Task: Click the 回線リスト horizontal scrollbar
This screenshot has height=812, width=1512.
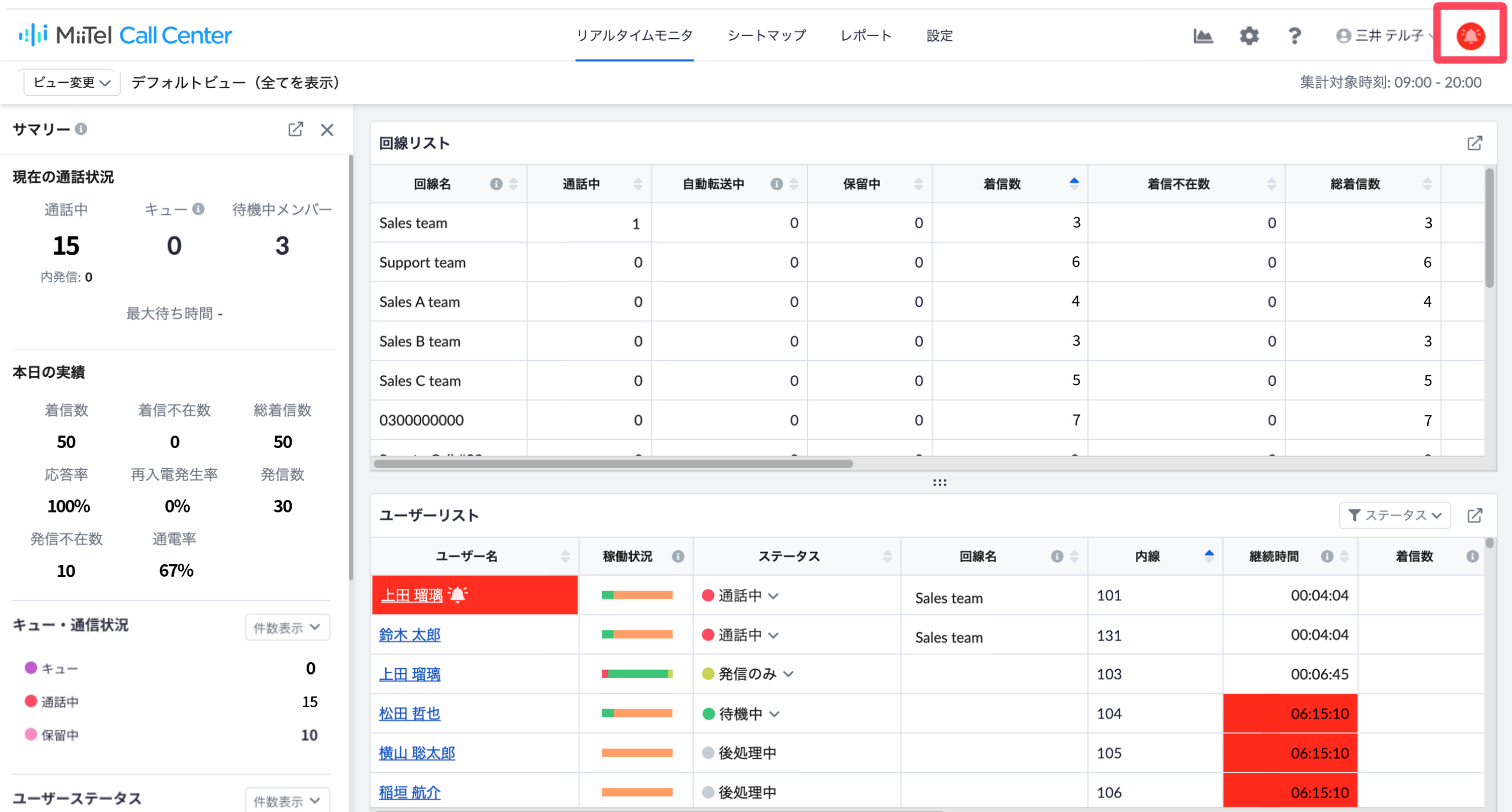Action: (x=614, y=463)
